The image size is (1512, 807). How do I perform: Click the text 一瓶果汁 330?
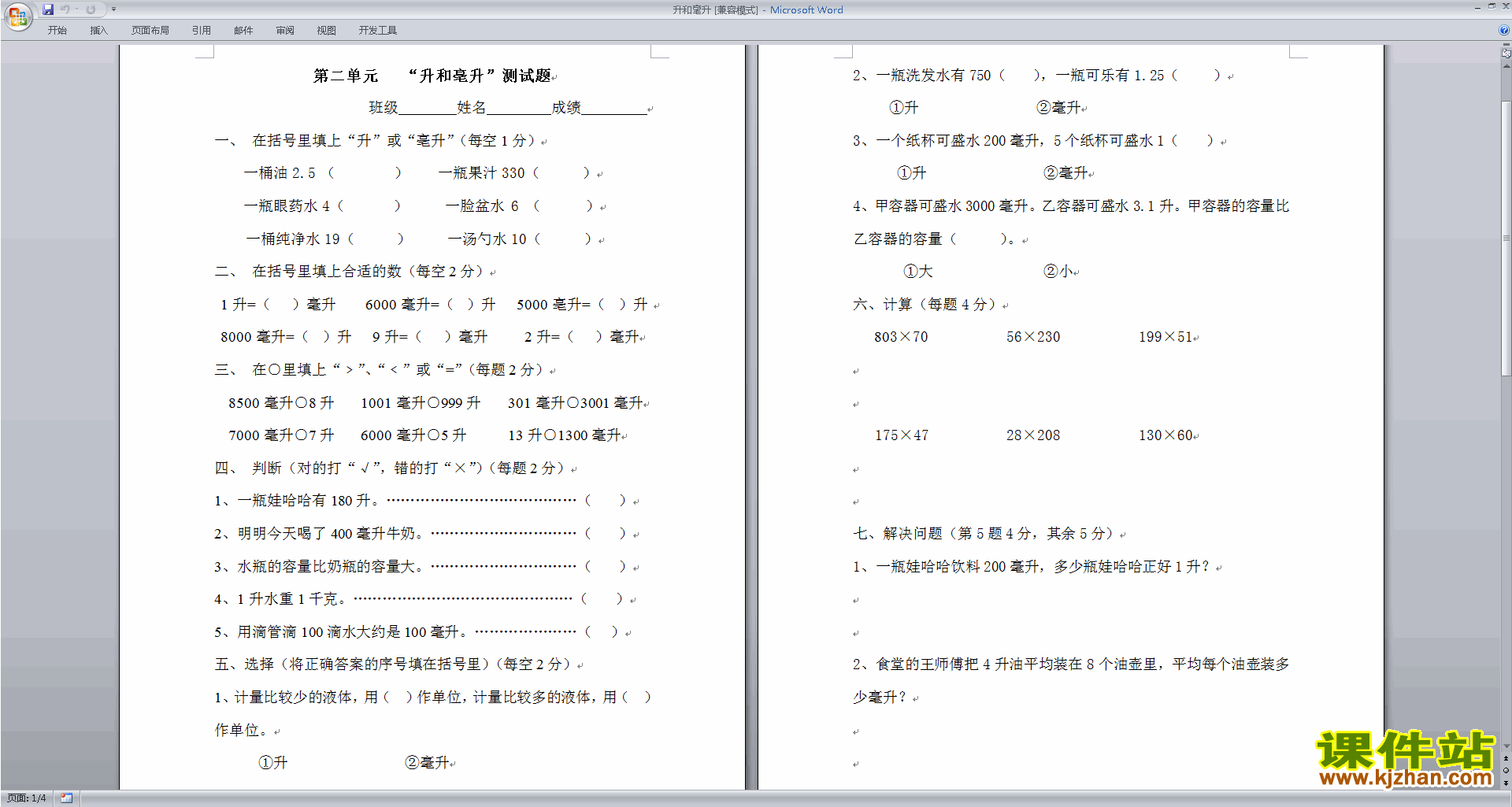481,173
